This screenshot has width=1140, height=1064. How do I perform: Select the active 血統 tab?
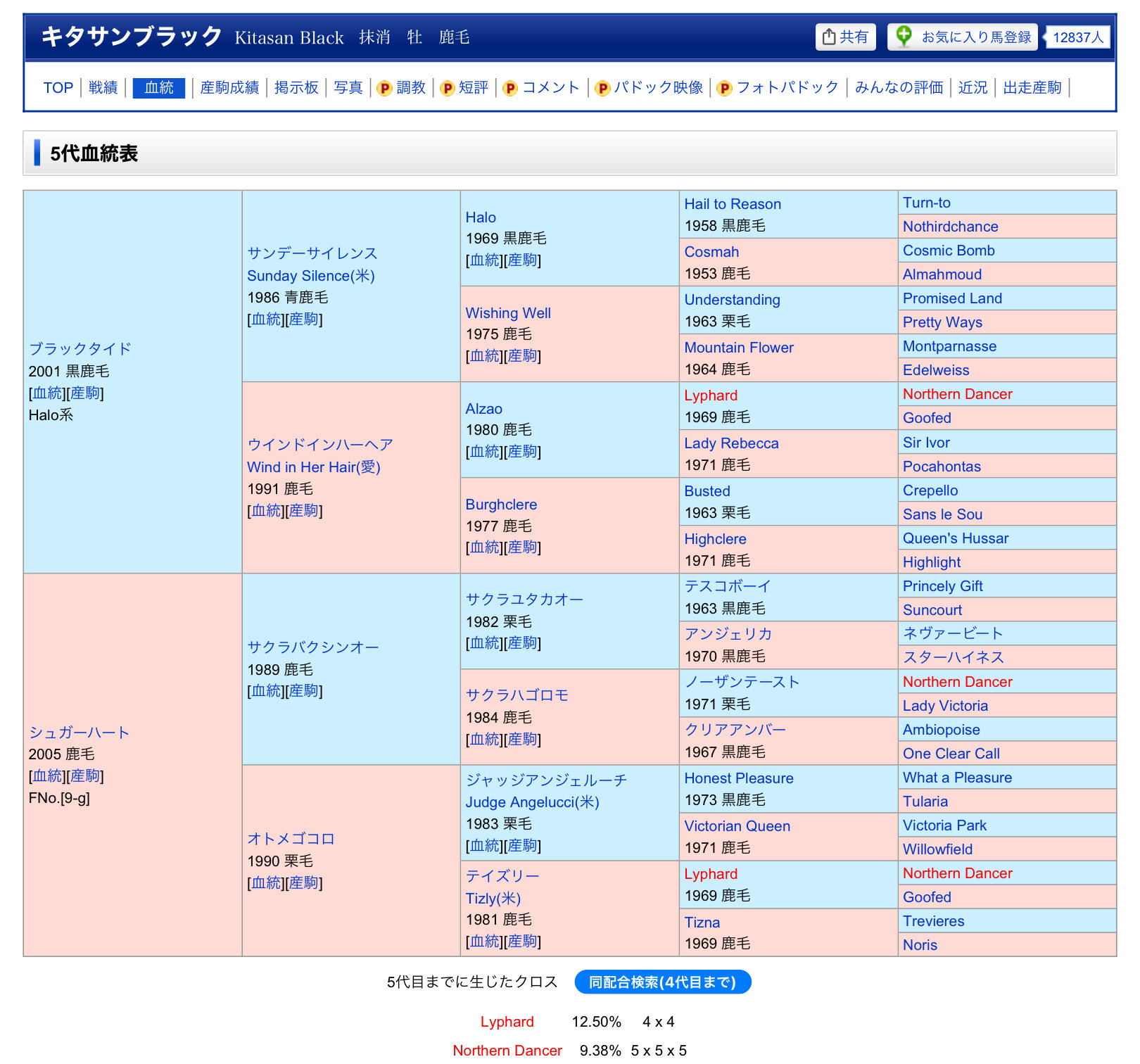click(159, 87)
